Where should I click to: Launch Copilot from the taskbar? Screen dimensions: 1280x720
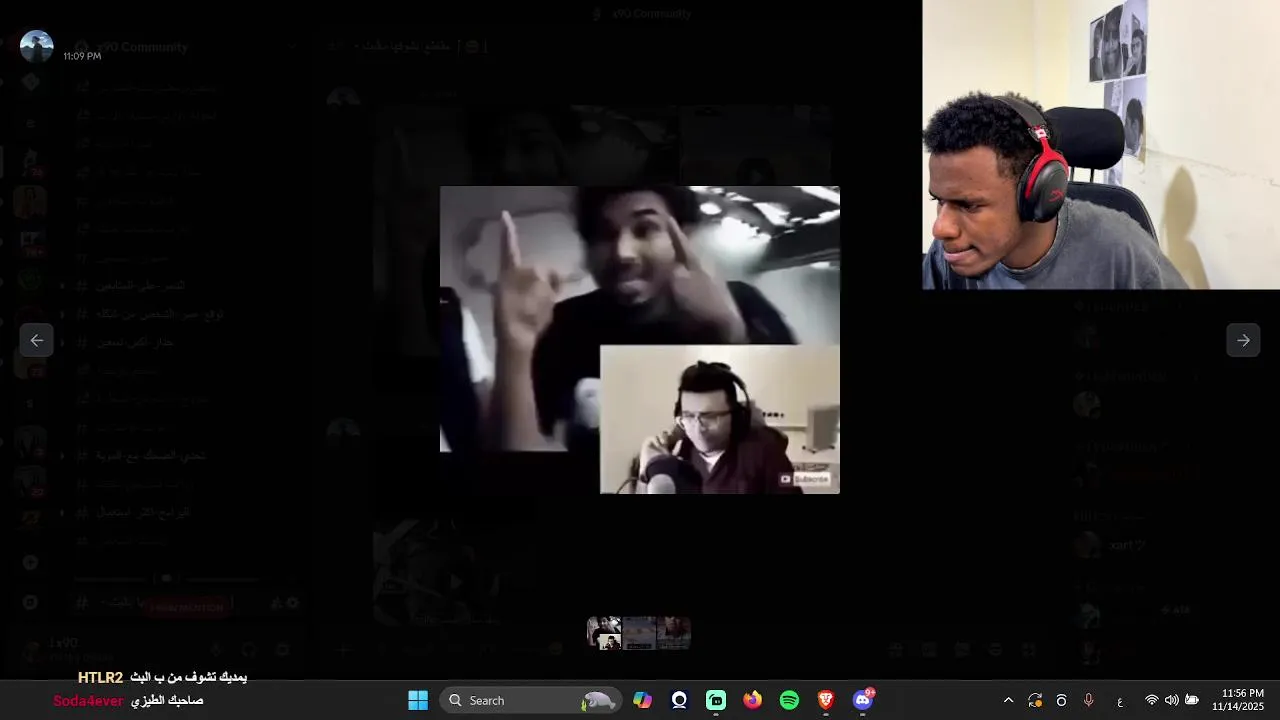click(x=643, y=700)
